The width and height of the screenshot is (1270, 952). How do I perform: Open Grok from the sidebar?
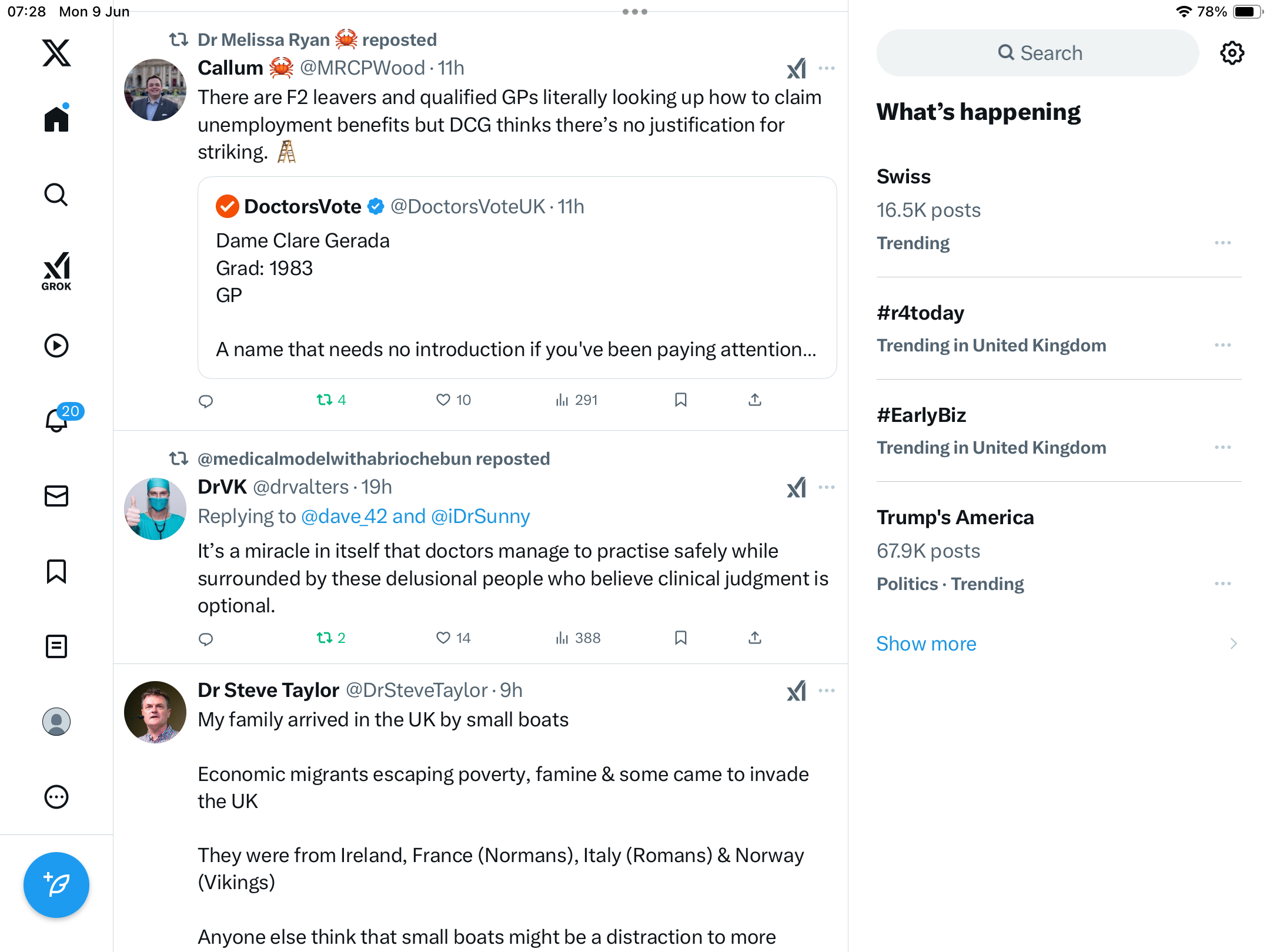[x=56, y=271]
